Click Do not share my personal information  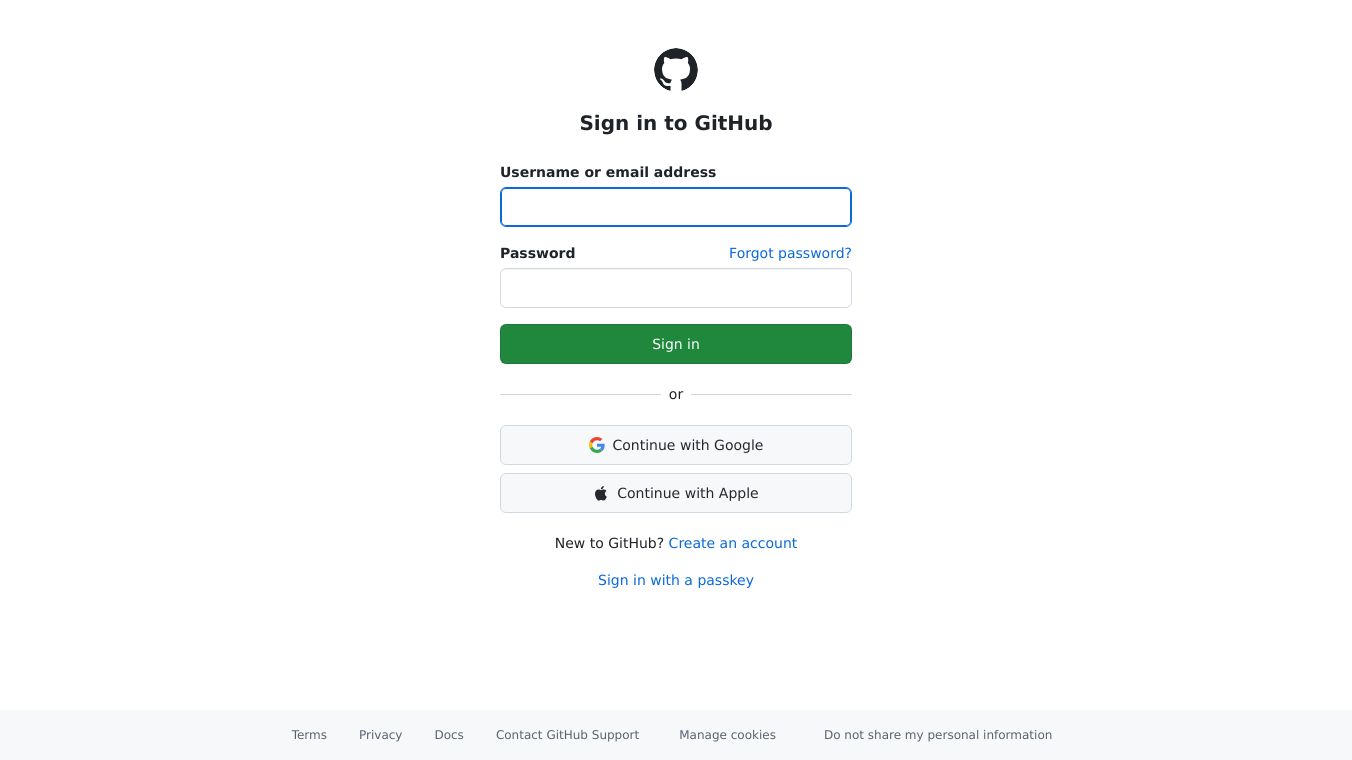[x=938, y=735]
